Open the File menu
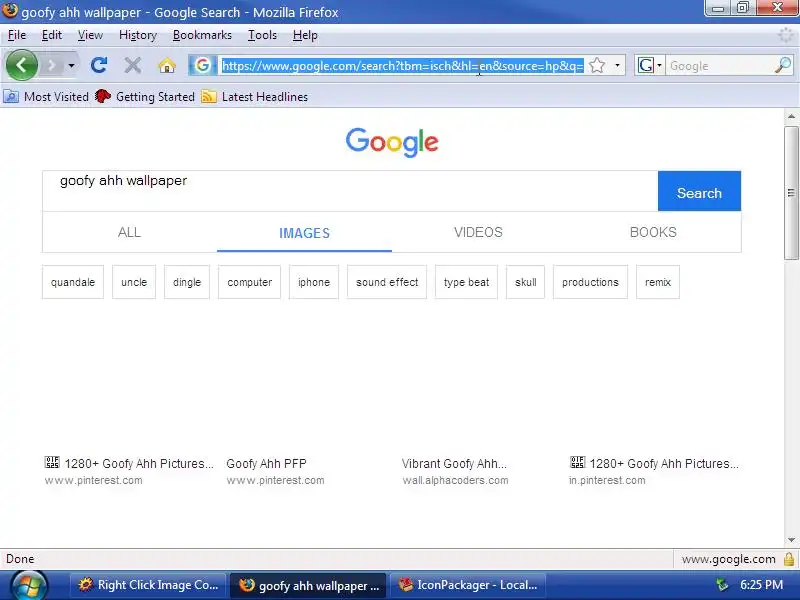800x600 pixels. click(x=17, y=35)
